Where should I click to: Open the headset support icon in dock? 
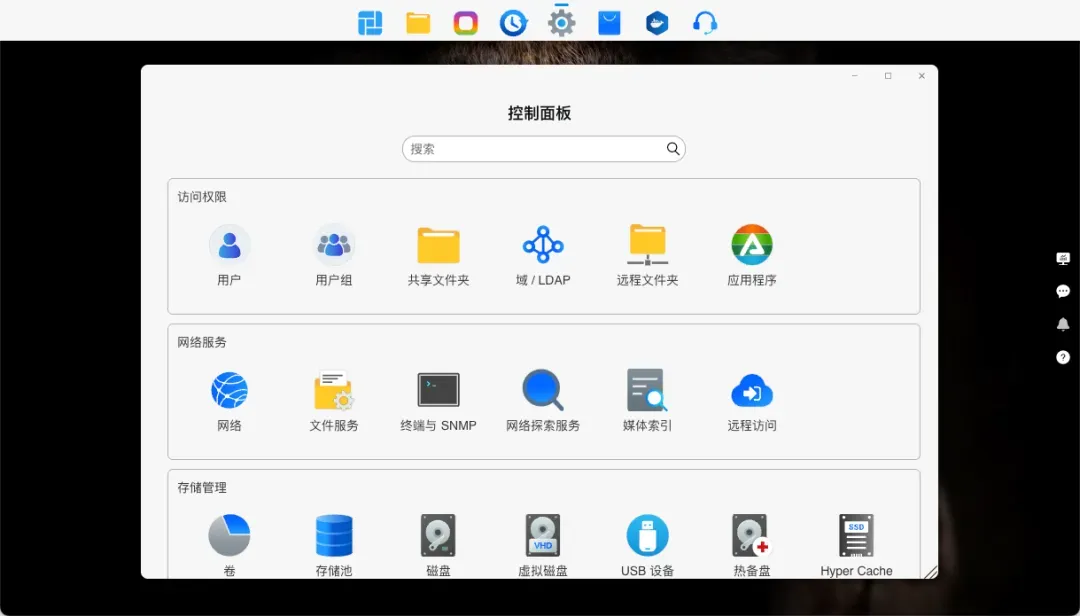pos(705,22)
